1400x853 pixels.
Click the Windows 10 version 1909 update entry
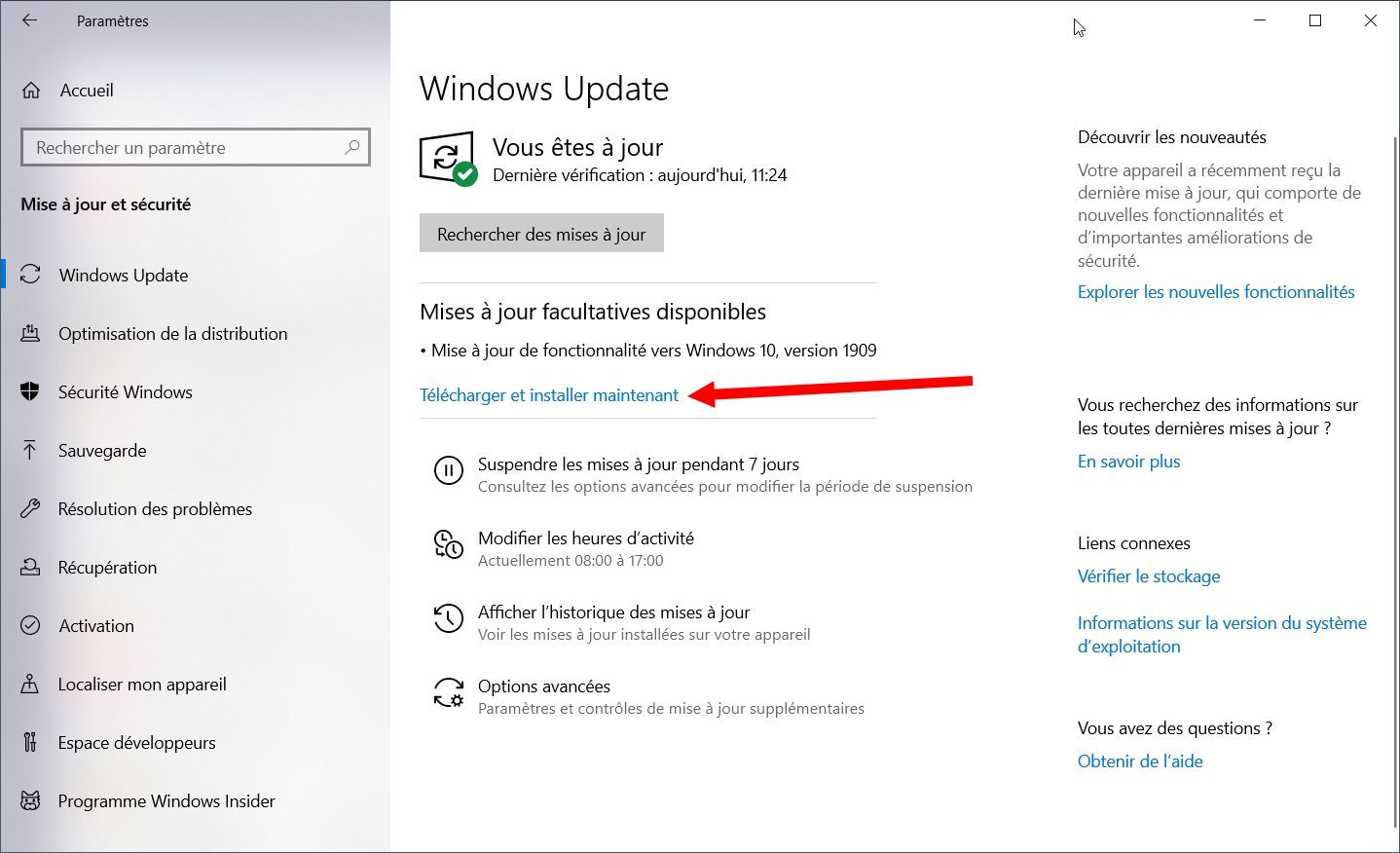(x=648, y=350)
